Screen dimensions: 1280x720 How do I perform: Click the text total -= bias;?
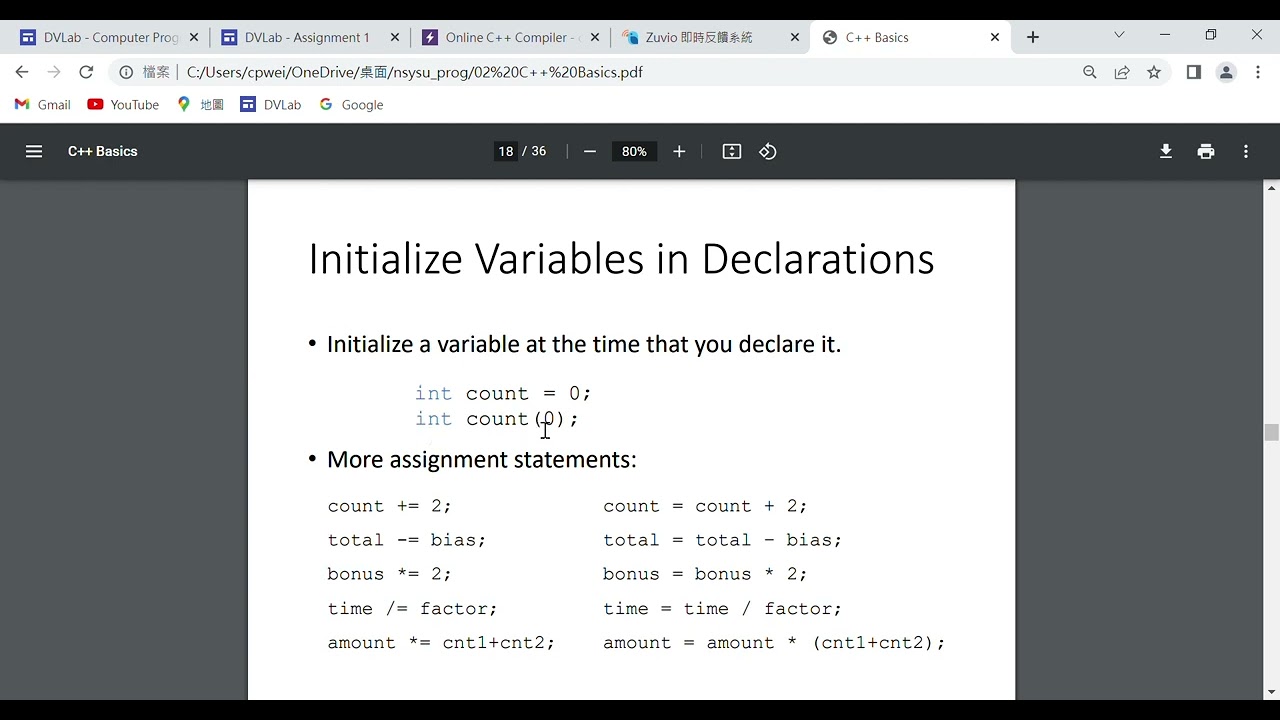(x=406, y=540)
